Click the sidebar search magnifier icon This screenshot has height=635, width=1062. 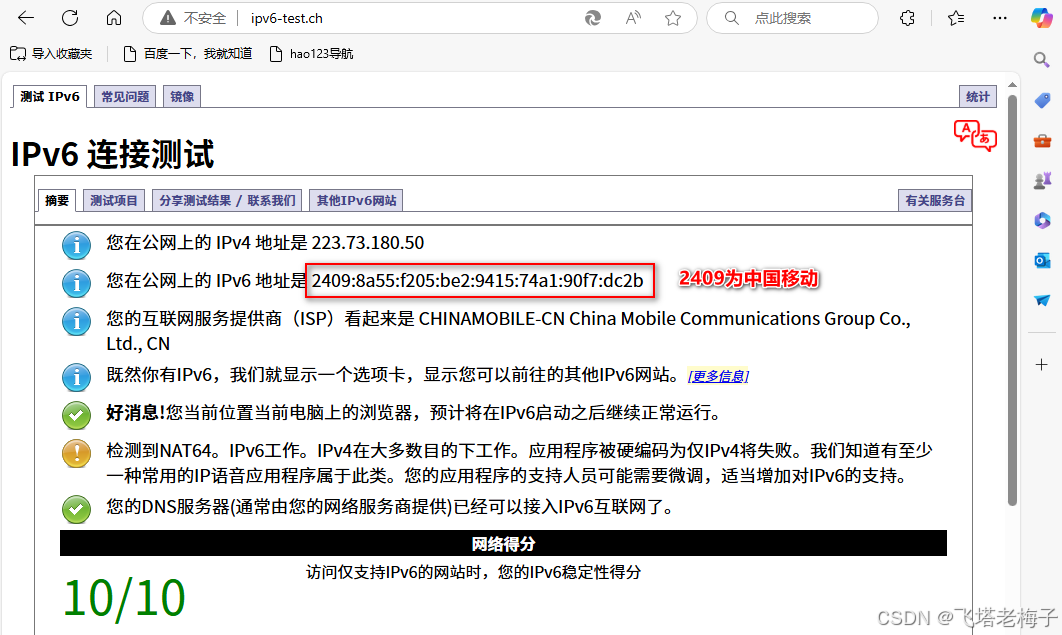[1042, 60]
